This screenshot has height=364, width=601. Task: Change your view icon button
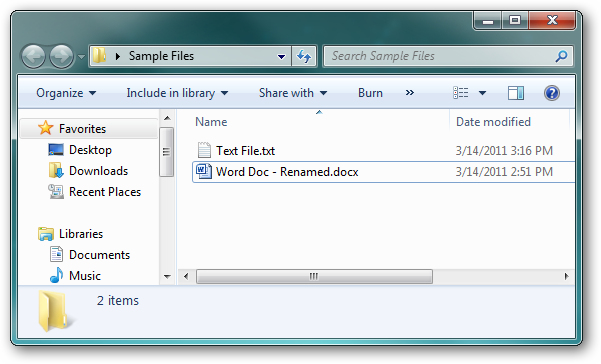click(x=460, y=93)
